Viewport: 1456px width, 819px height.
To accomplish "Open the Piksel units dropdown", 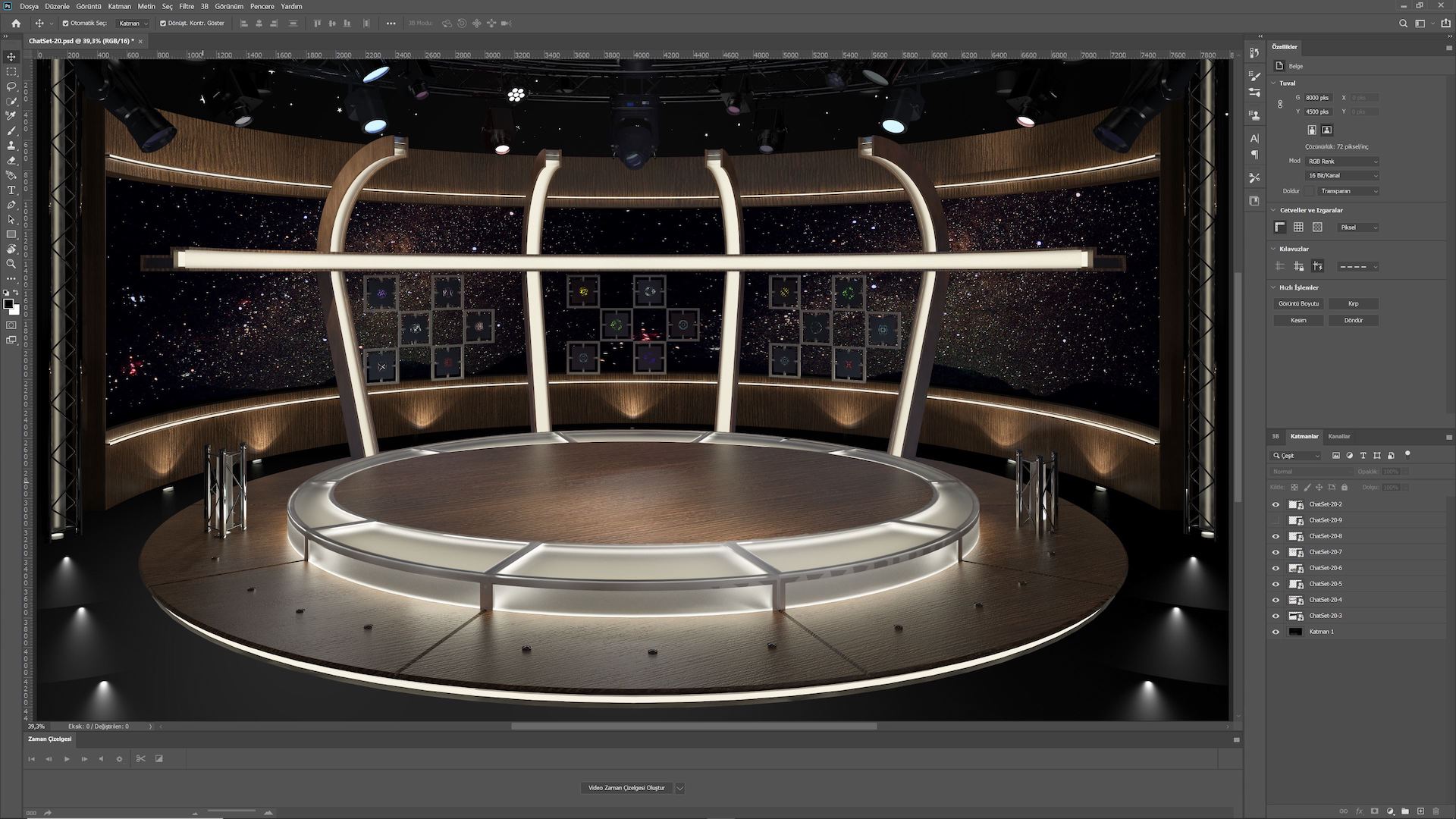I will tap(1357, 227).
